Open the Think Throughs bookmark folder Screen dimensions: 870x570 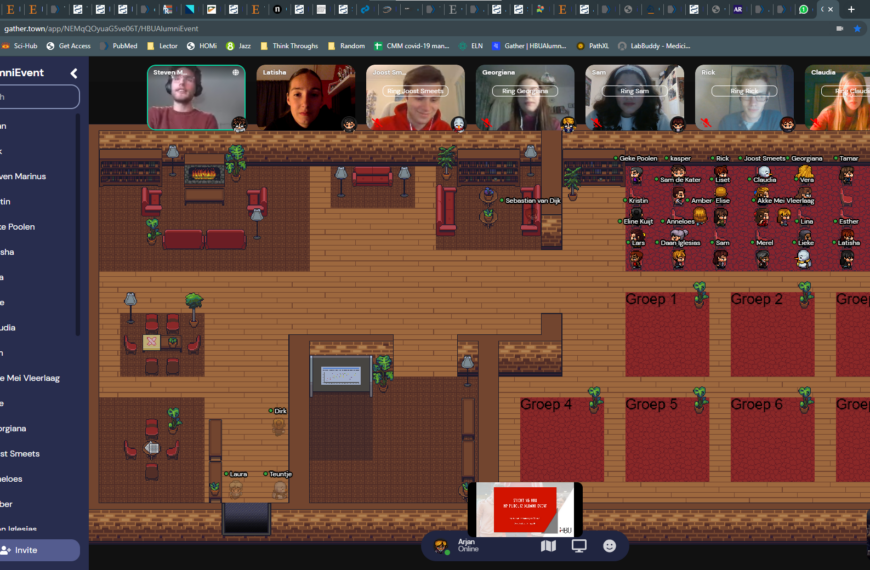[289, 46]
